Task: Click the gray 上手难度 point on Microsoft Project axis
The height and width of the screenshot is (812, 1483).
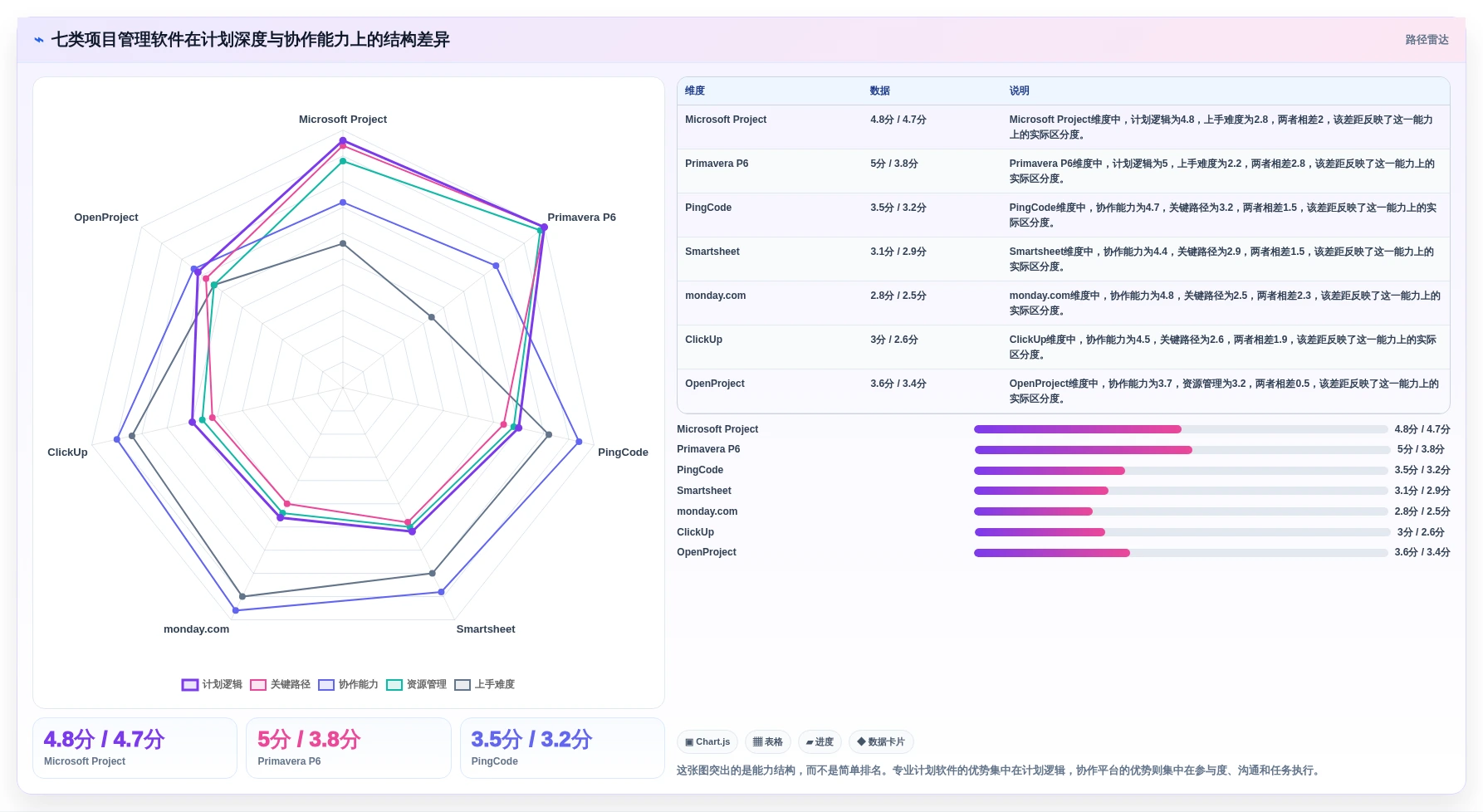Action: (x=343, y=243)
